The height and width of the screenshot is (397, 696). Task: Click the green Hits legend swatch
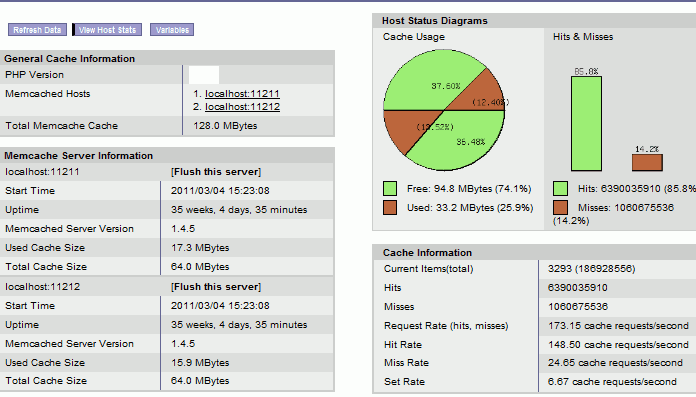pos(560,189)
